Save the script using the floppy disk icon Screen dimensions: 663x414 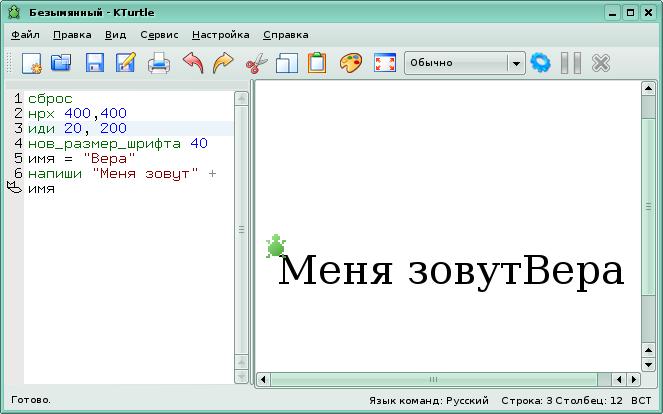(x=95, y=63)
